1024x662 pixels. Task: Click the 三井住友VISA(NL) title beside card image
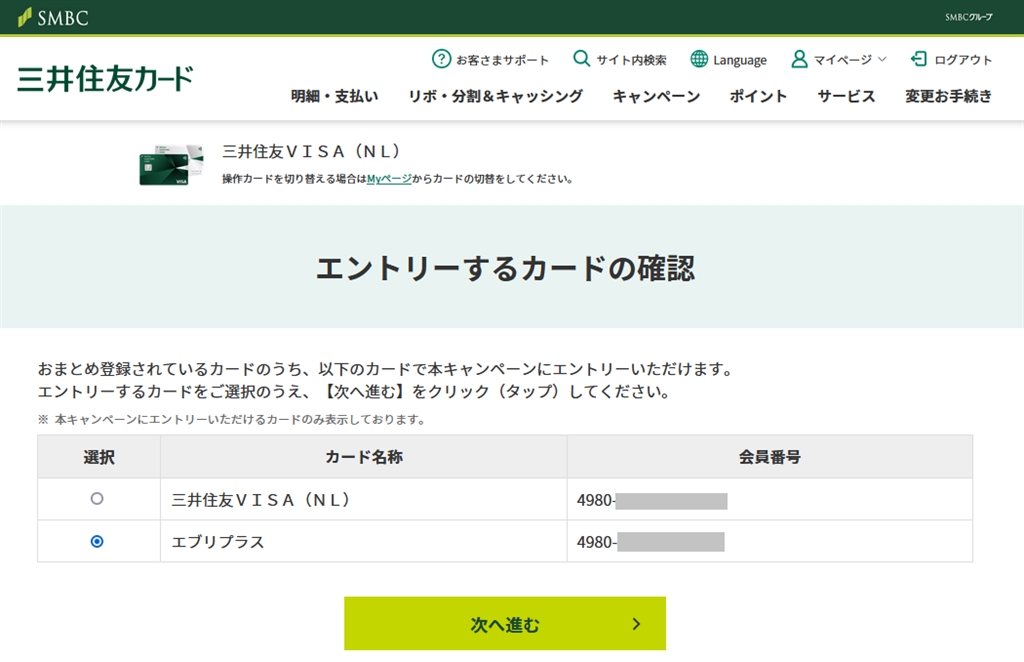point(311,151)
